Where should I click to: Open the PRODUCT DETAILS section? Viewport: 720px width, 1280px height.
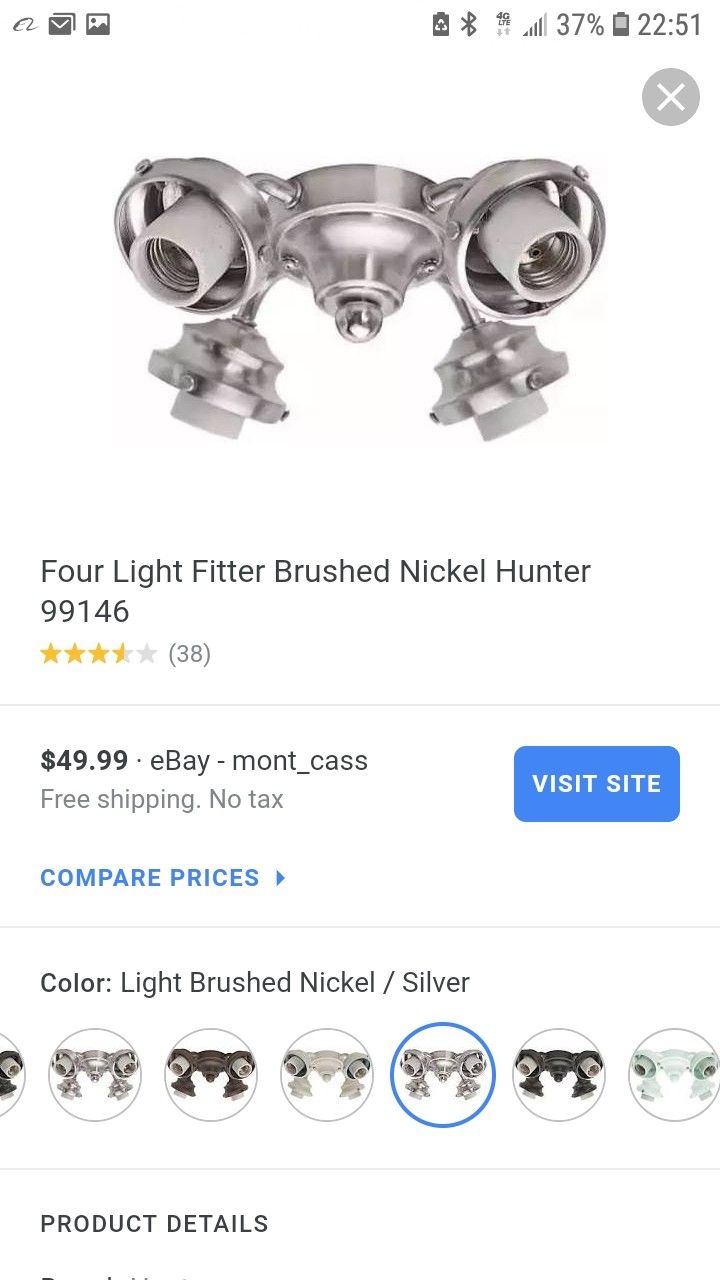click(154, 1223)
